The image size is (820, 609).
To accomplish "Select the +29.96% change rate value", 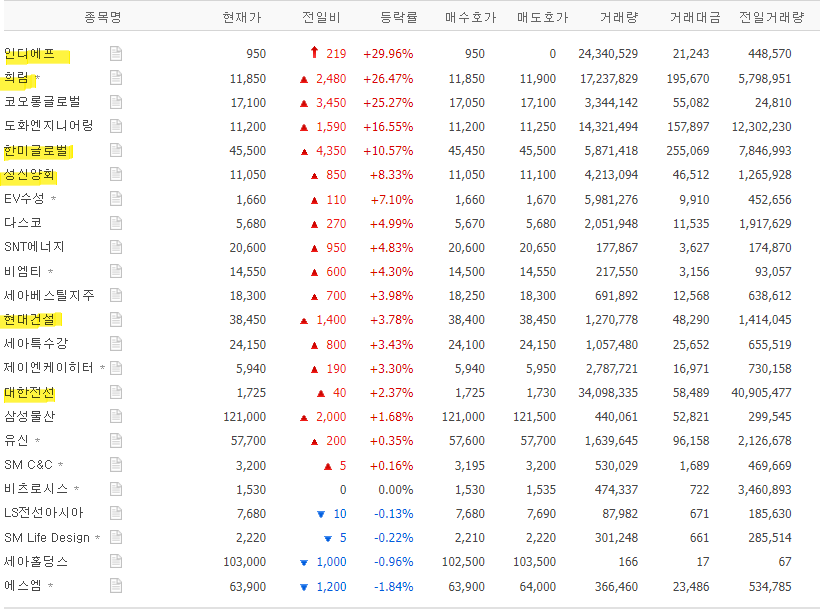I will tap(388, 54).
